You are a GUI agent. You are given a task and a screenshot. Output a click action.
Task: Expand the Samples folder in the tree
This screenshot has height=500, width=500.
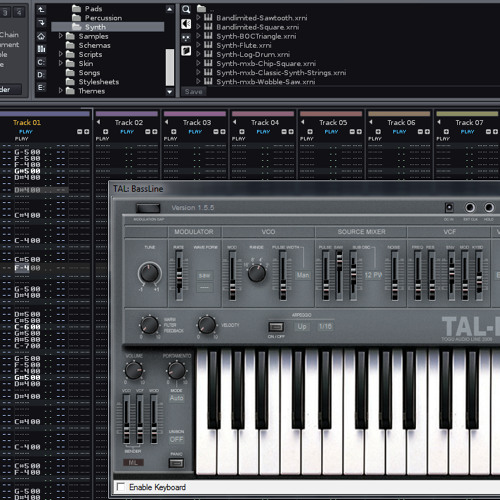coord(61,36)
